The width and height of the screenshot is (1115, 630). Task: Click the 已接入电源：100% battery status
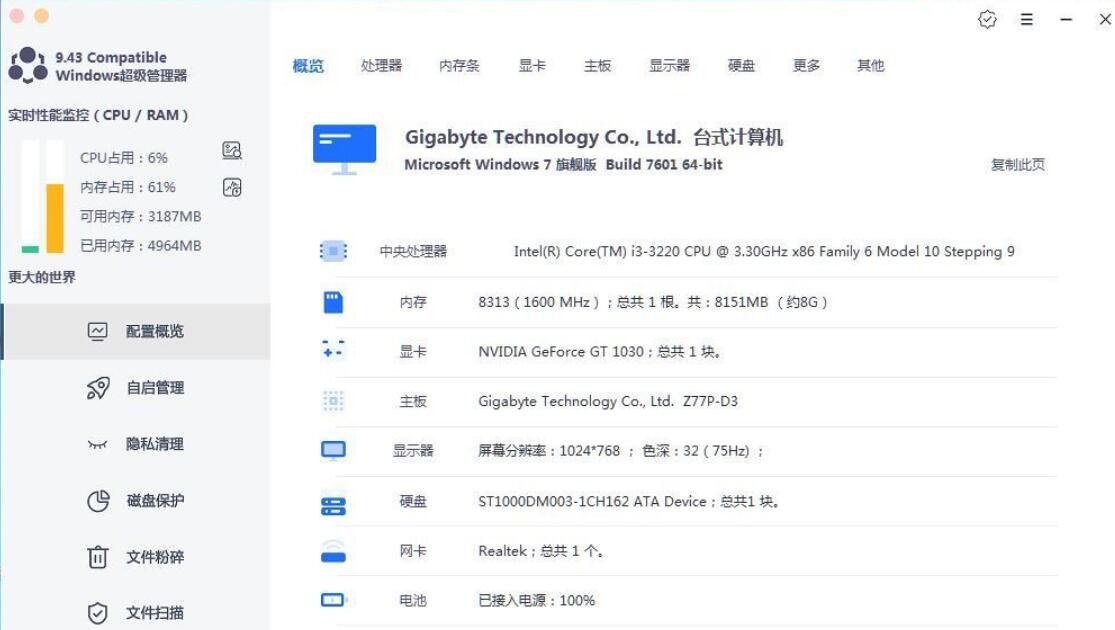point(536,601)
